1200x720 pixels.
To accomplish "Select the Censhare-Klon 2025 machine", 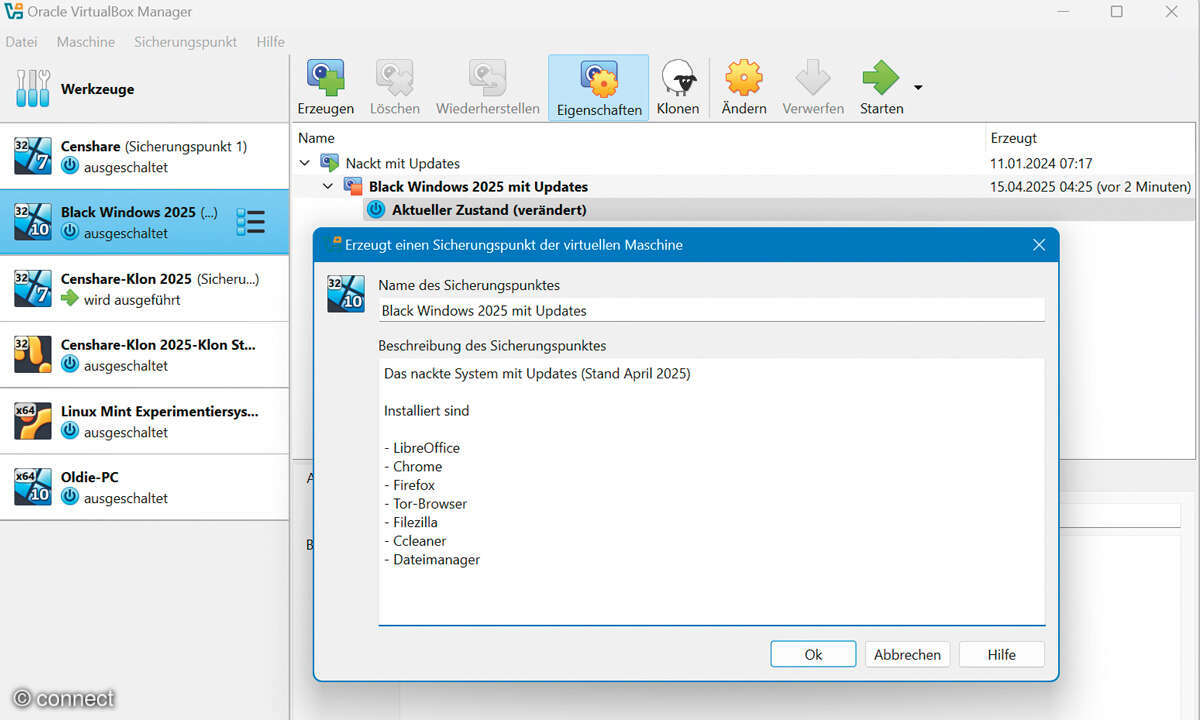I will pyautogui.click(x=144, y=288).
